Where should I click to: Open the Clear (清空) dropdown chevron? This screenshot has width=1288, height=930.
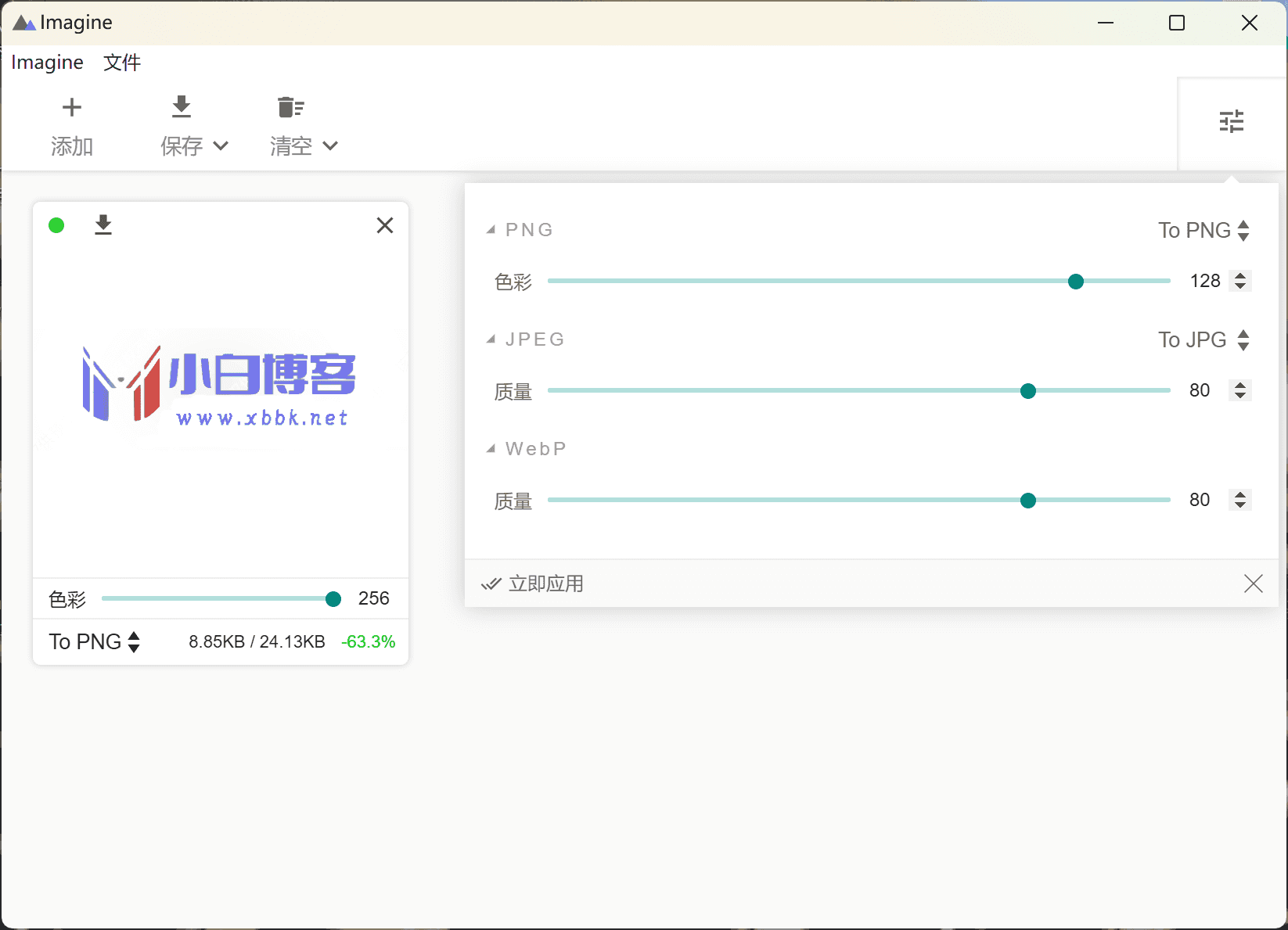coord(330,145)
